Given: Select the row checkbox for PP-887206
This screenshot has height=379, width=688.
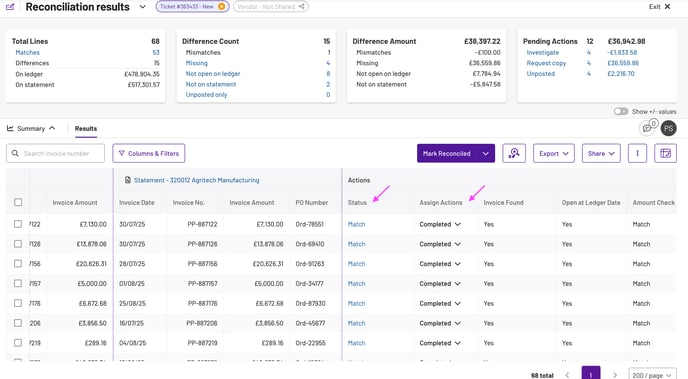Looking at the screenshot, I should [18, 322].
